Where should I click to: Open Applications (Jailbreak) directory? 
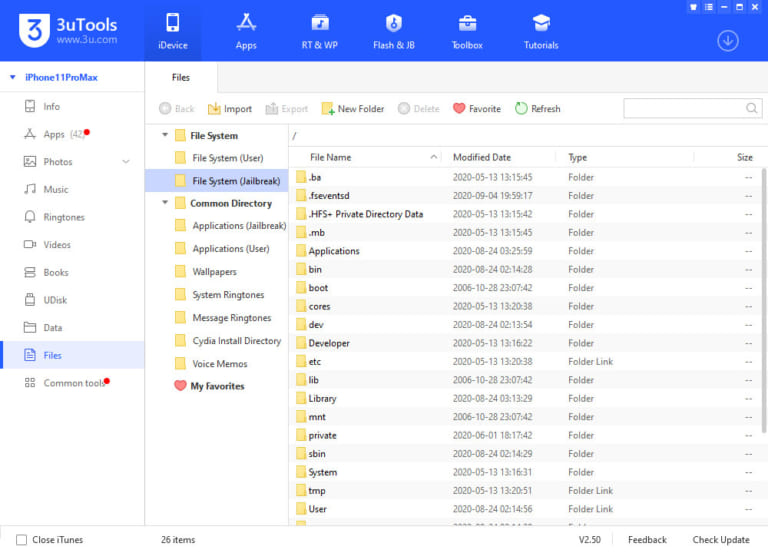click(x=216, y=226)
